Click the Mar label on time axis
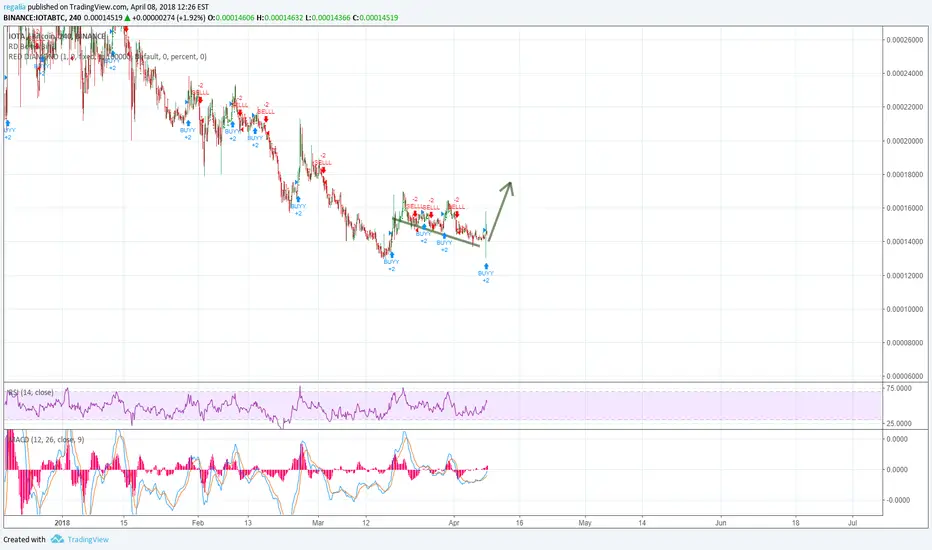 coord(318,523)
